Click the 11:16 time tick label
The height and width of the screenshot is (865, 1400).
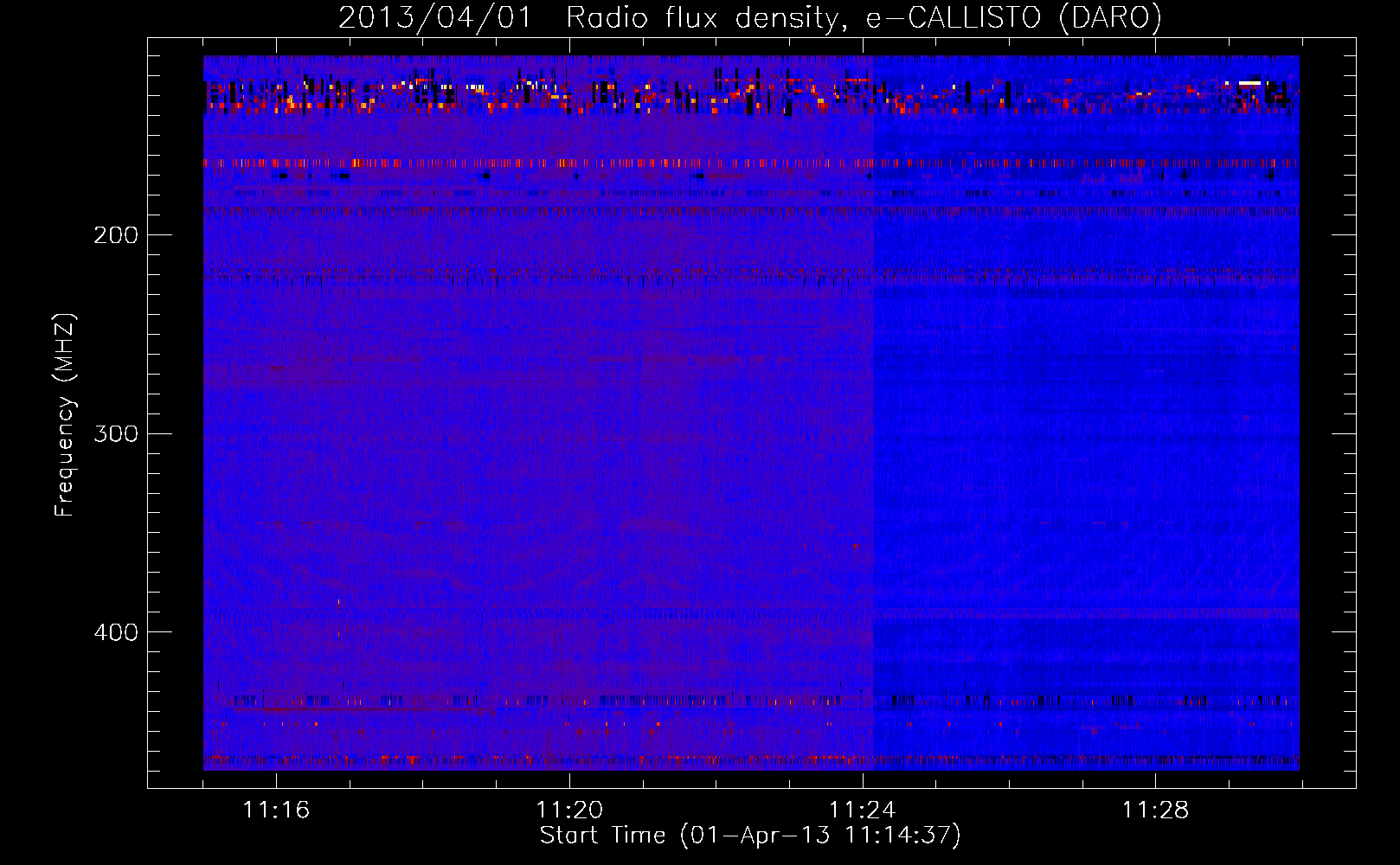[276, 811]
